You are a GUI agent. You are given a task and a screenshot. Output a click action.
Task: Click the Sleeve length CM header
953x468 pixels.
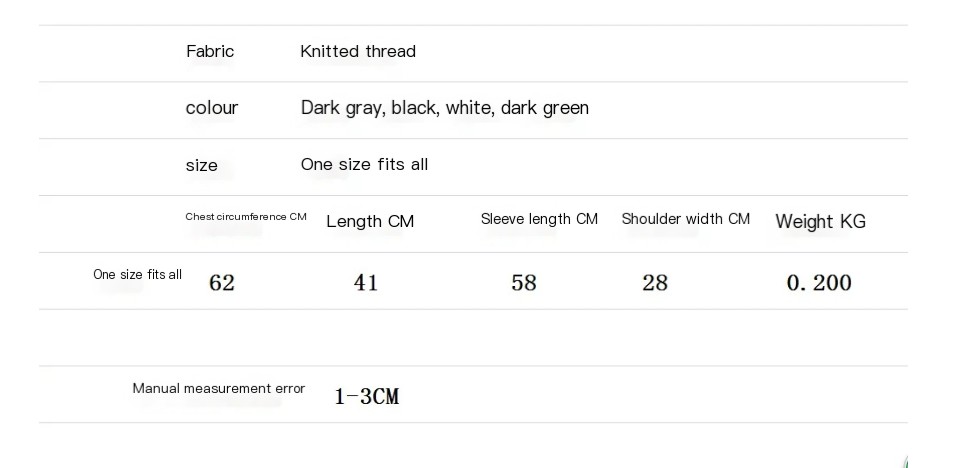[x=539, y=219]
